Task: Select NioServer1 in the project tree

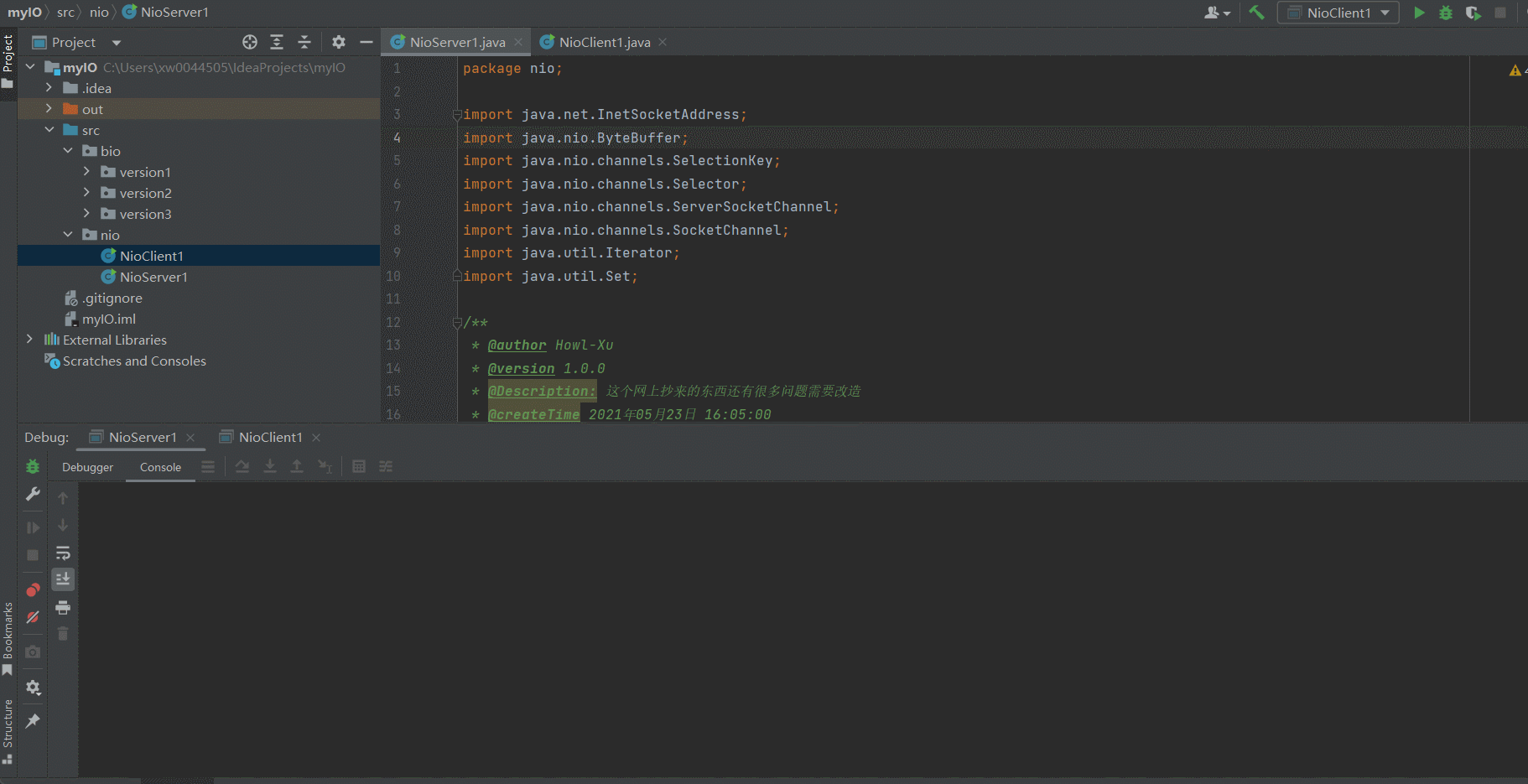Action: point(153,277)
